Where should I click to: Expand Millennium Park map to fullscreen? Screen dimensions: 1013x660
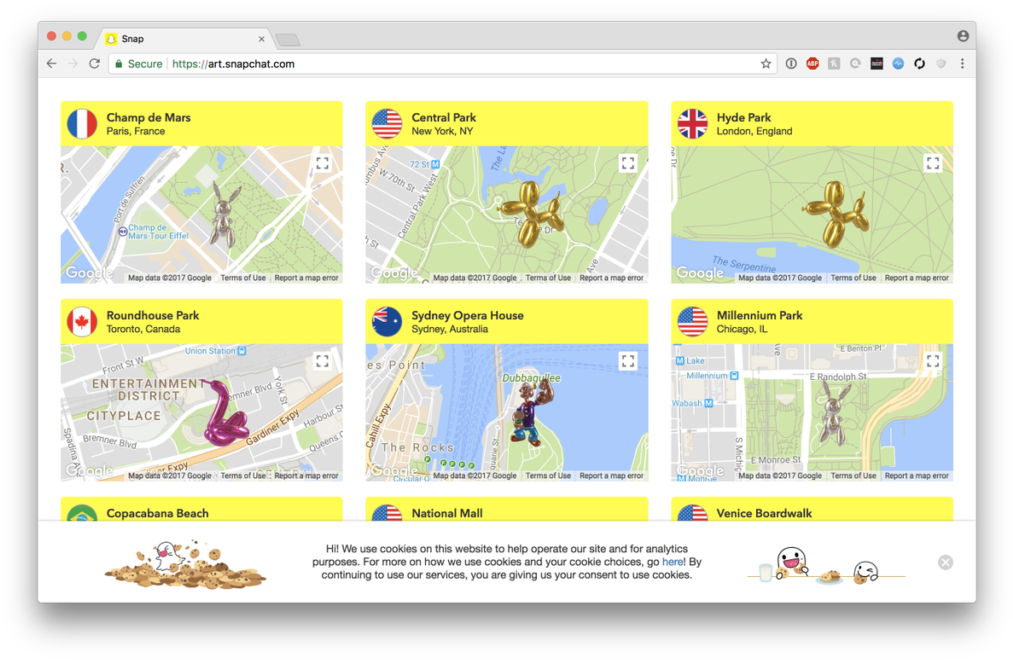[x=932, y=361]
